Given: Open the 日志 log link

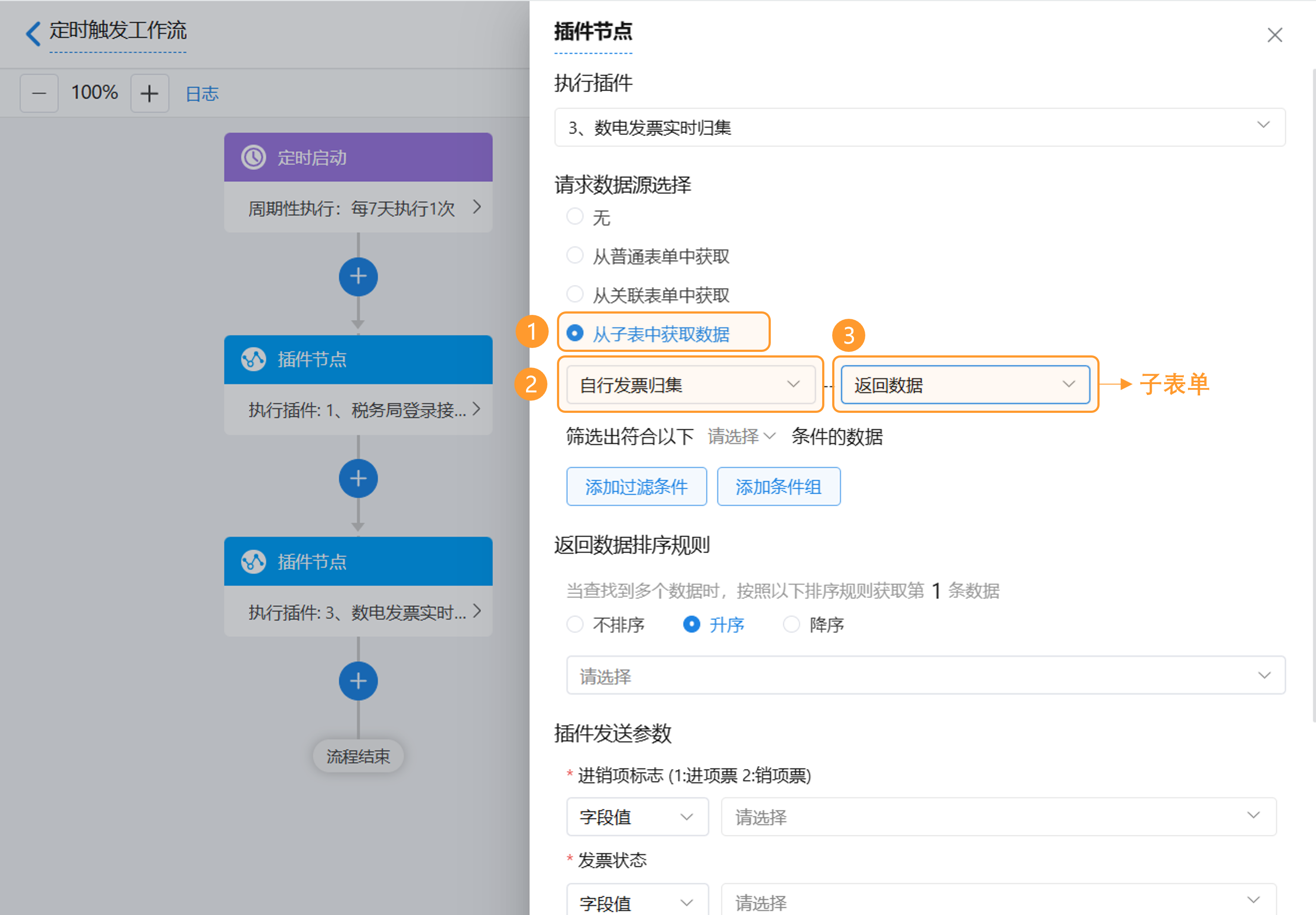Looking at the screenshot, I should point(202,94).
